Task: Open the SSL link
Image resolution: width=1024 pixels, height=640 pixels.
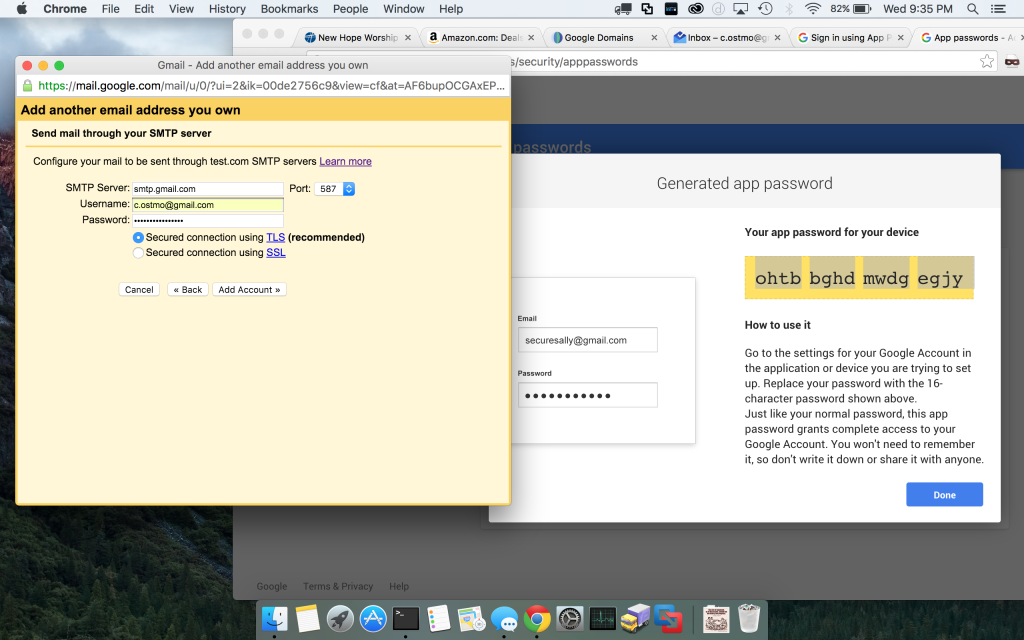Action: (x=276, y=253)
